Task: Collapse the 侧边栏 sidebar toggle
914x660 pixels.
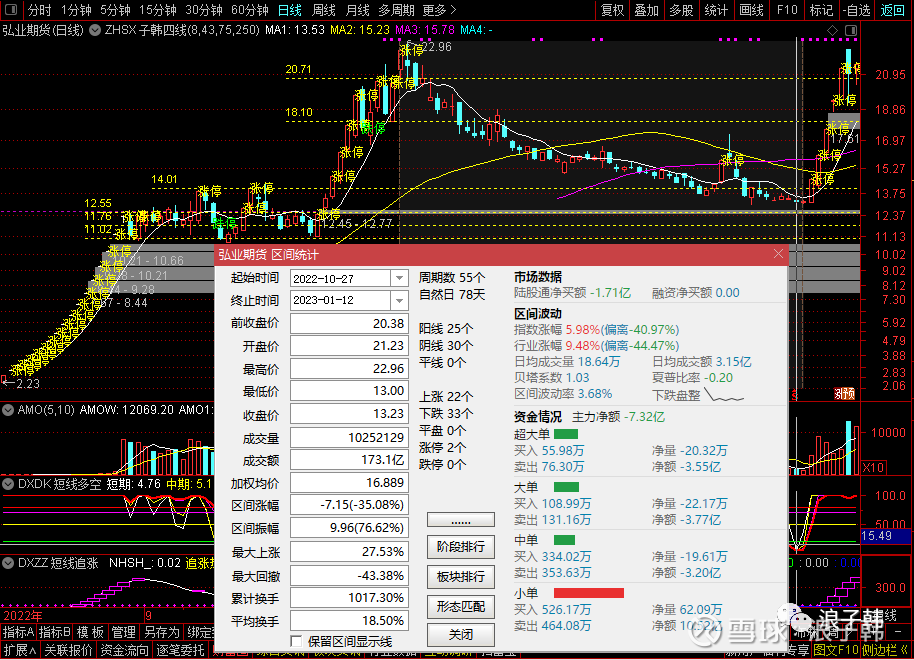Action: pyautogui.click(x=885, y=650)
